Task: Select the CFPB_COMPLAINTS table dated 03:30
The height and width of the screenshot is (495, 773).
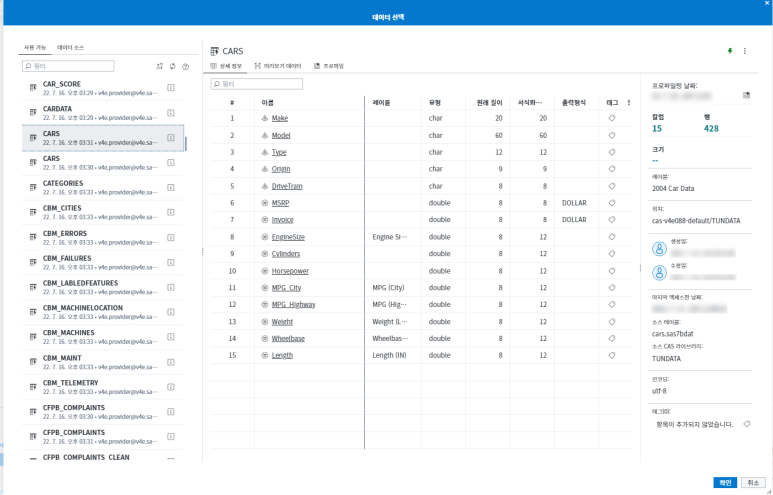Action: [103, 412]
